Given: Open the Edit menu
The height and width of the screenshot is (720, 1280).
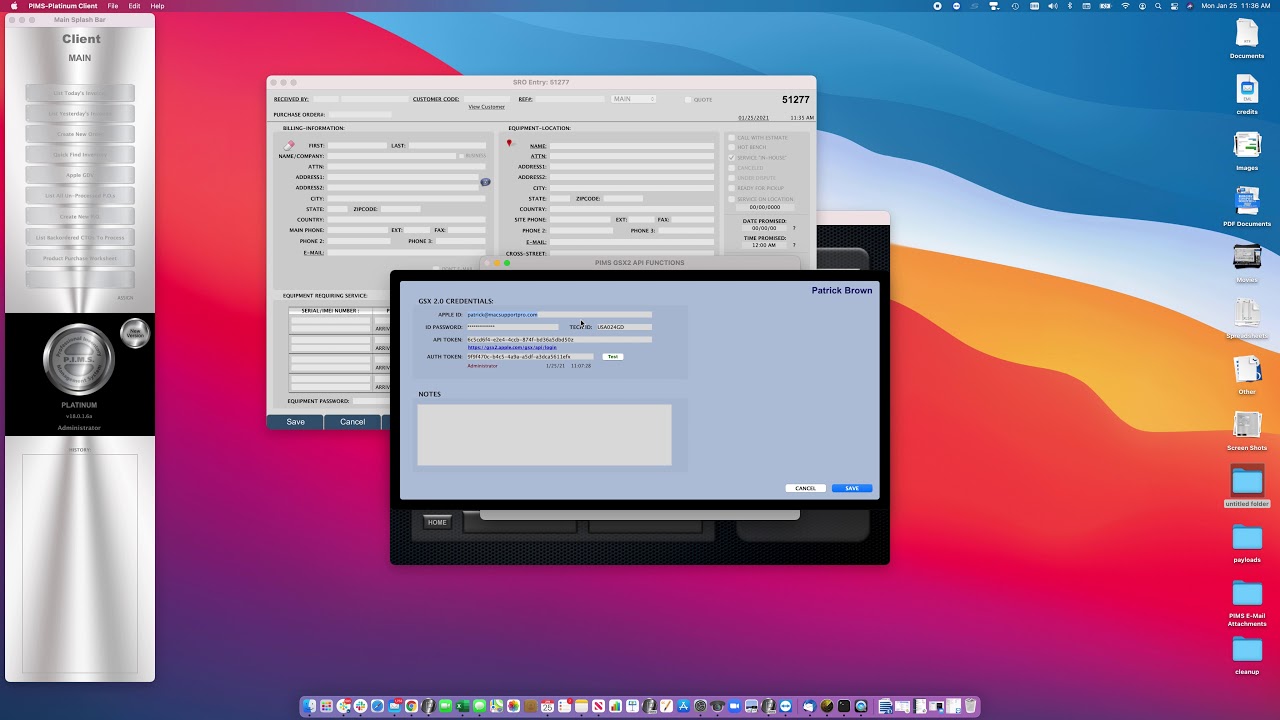Looking at the screenshot, I should pyautogui.click(x=134, y=6).
